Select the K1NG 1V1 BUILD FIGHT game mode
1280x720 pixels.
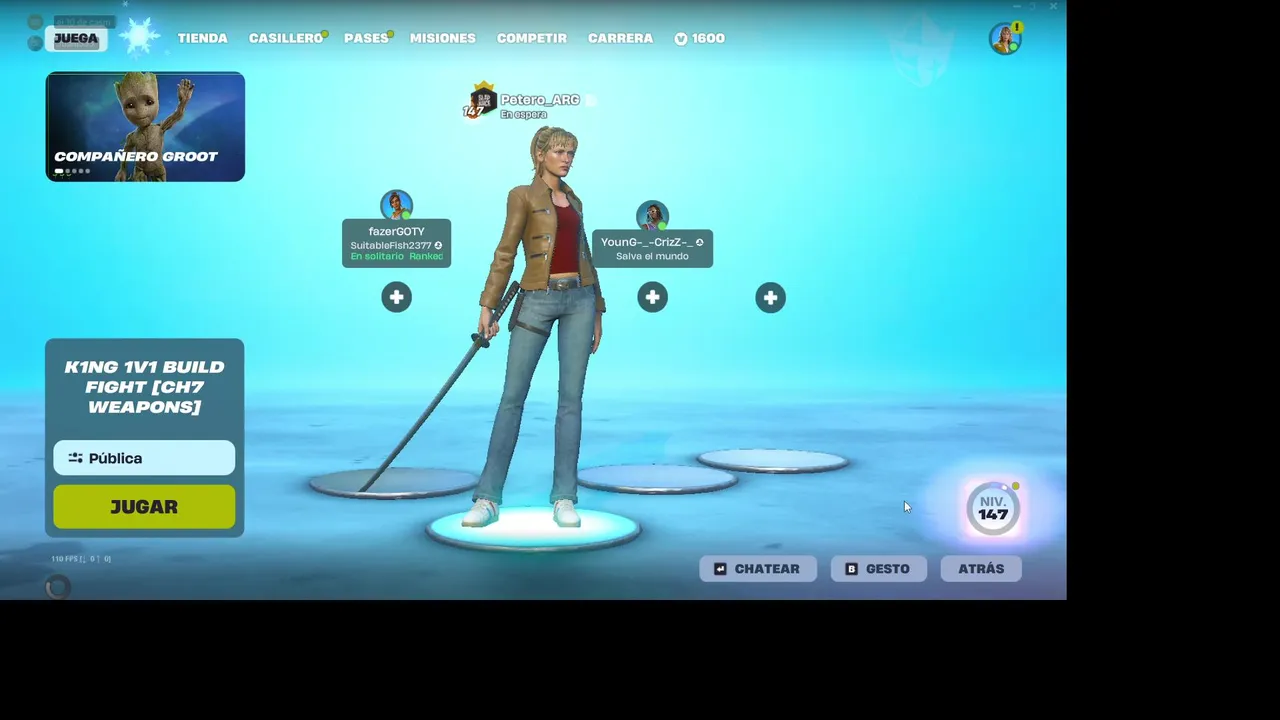(x=144, y=386)
